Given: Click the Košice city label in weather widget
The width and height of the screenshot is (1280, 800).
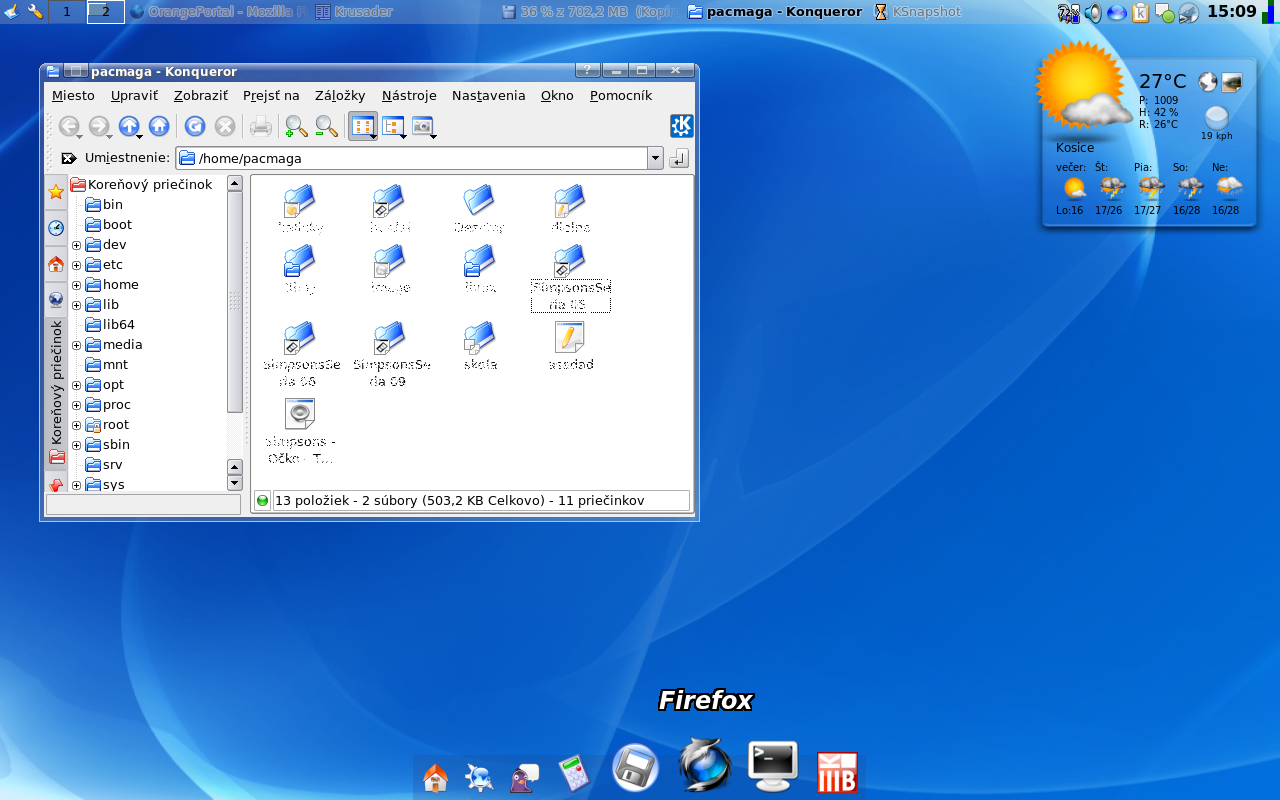Looking at the screenshot, I should tap(1075, 148).
